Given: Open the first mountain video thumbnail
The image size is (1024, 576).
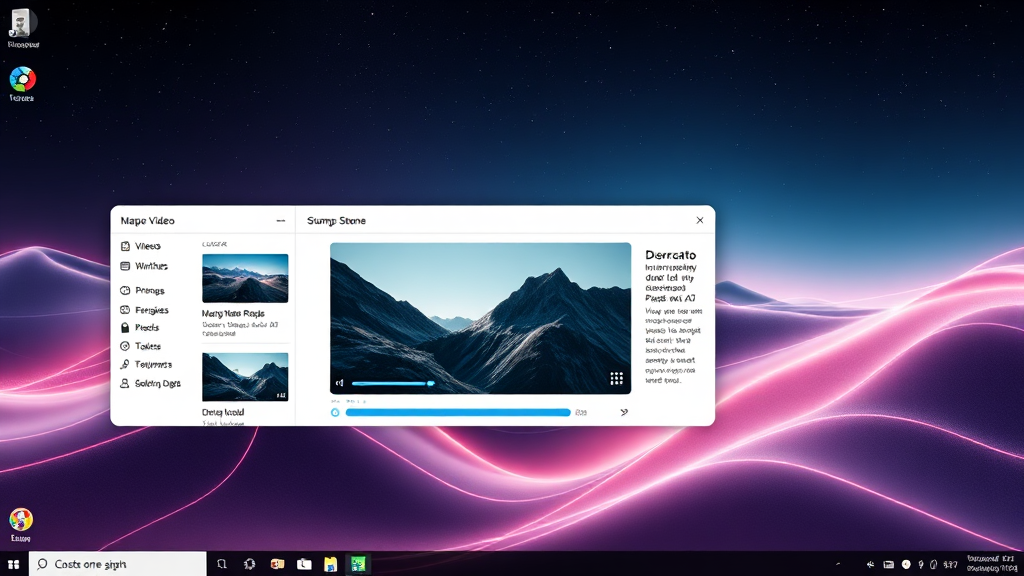Looking at the screenshot, I should click(245, 278).
